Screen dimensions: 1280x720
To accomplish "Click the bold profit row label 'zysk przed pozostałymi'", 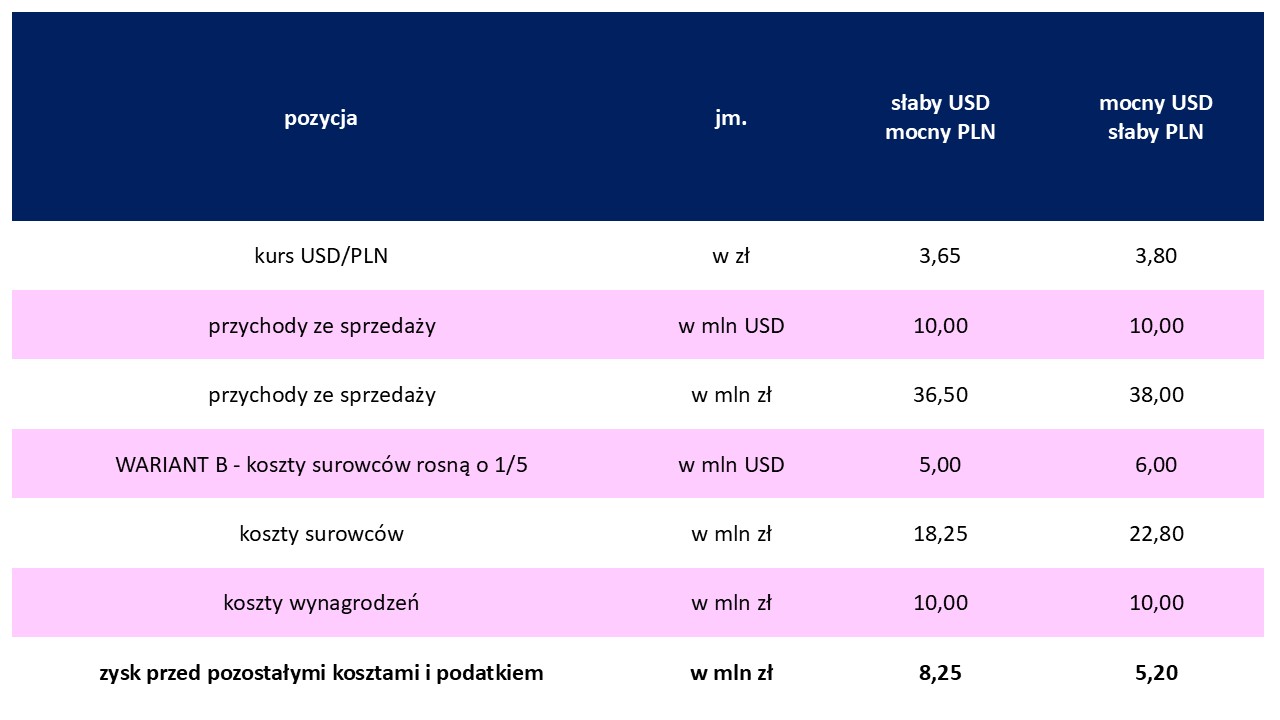I will [x=321, y=672].
